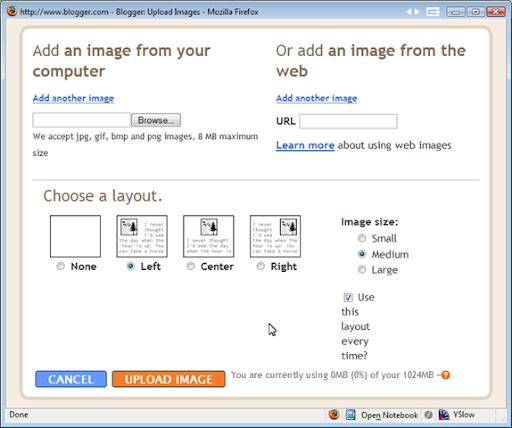The height and width of the screenshot is (428, 512).
Task: Click the Firefox icon in the status bar
Action: [334, 415]
